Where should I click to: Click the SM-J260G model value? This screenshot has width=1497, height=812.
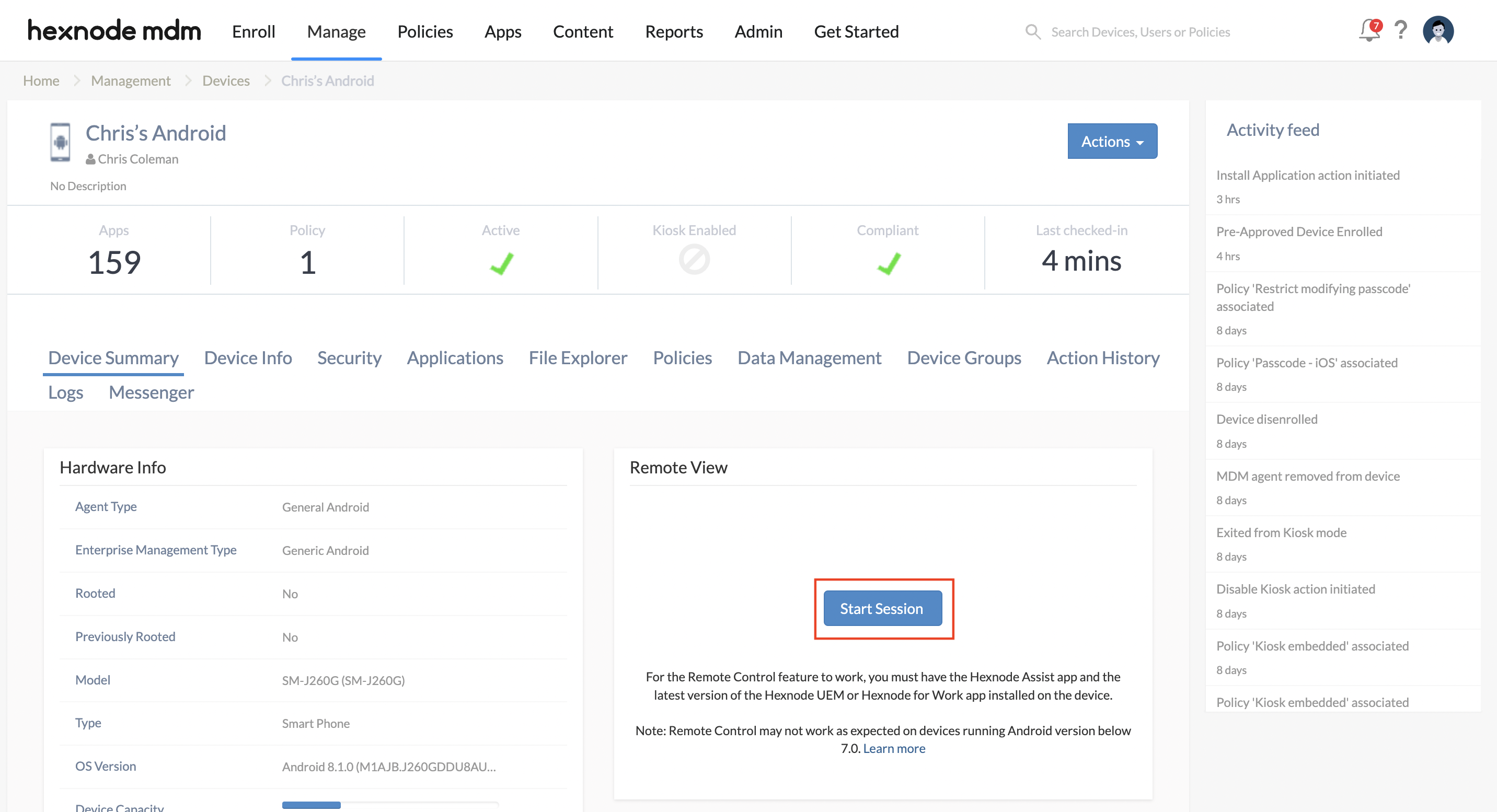tap(343, 680)
